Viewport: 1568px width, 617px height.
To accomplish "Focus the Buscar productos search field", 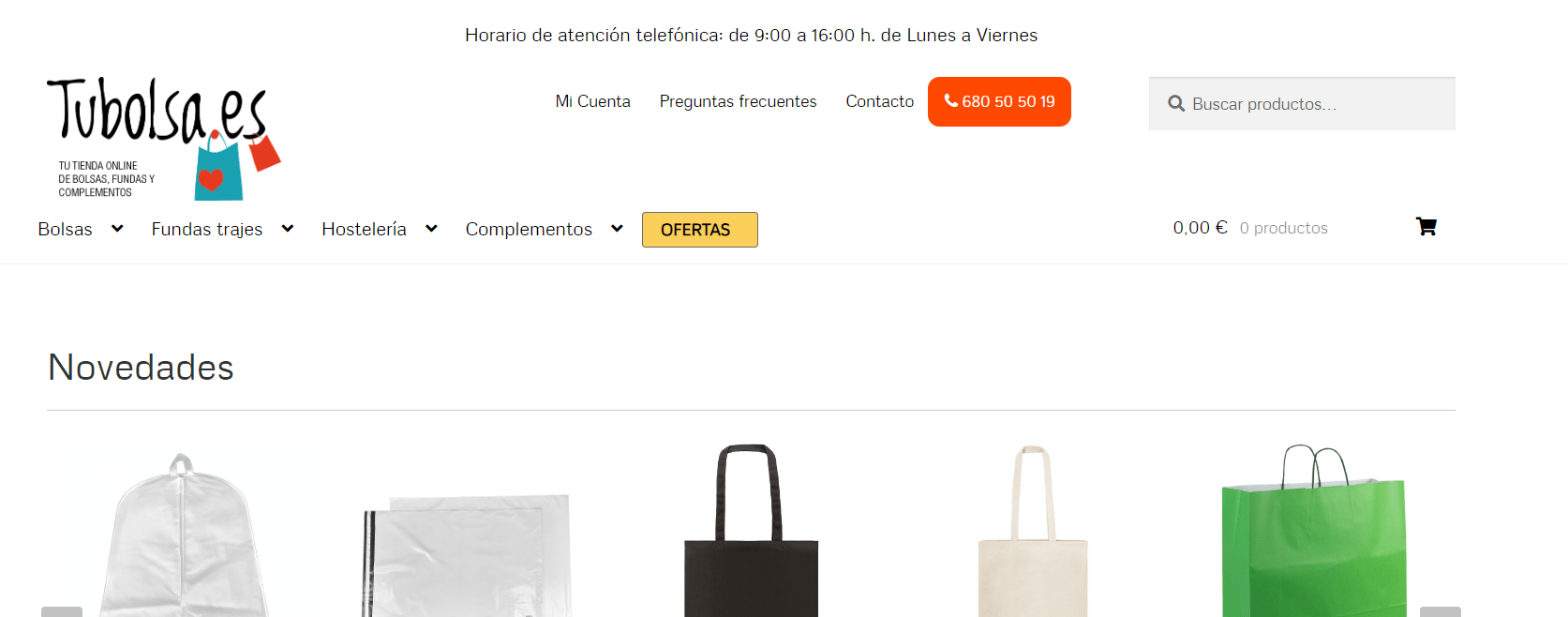I will tap(1302, 104).
